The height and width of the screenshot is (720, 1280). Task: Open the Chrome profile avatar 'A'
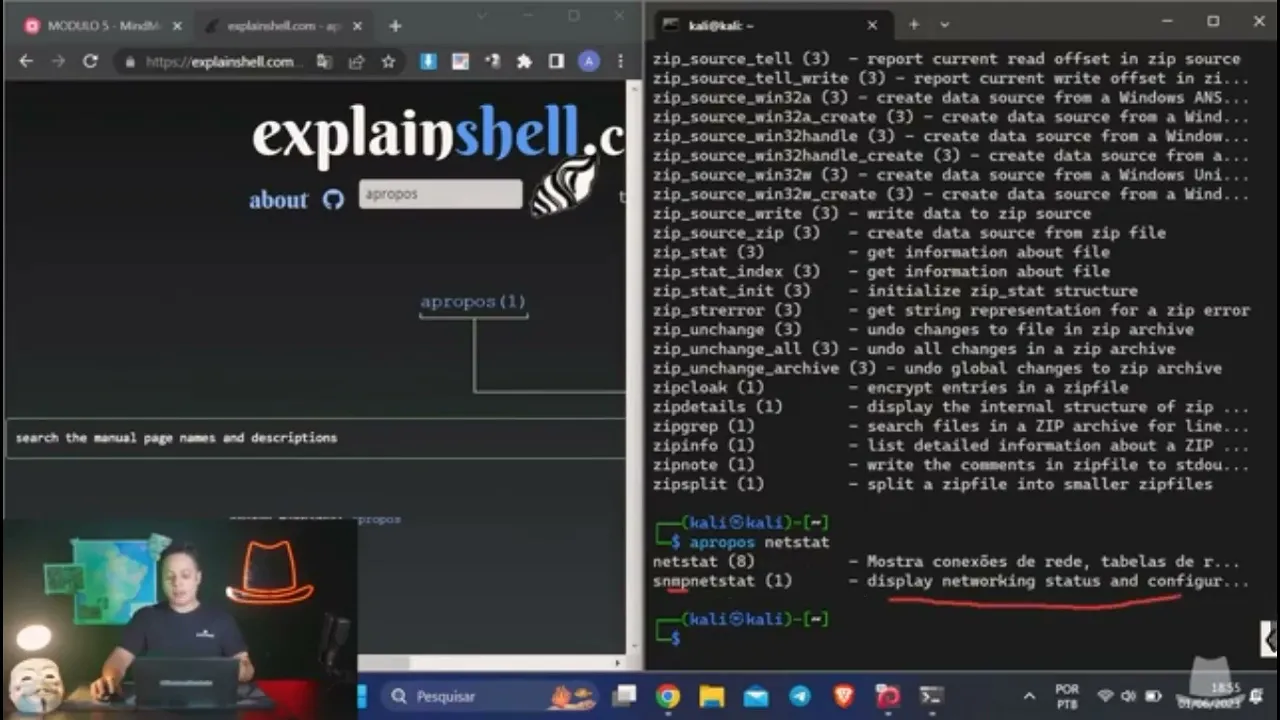(589, 62)
